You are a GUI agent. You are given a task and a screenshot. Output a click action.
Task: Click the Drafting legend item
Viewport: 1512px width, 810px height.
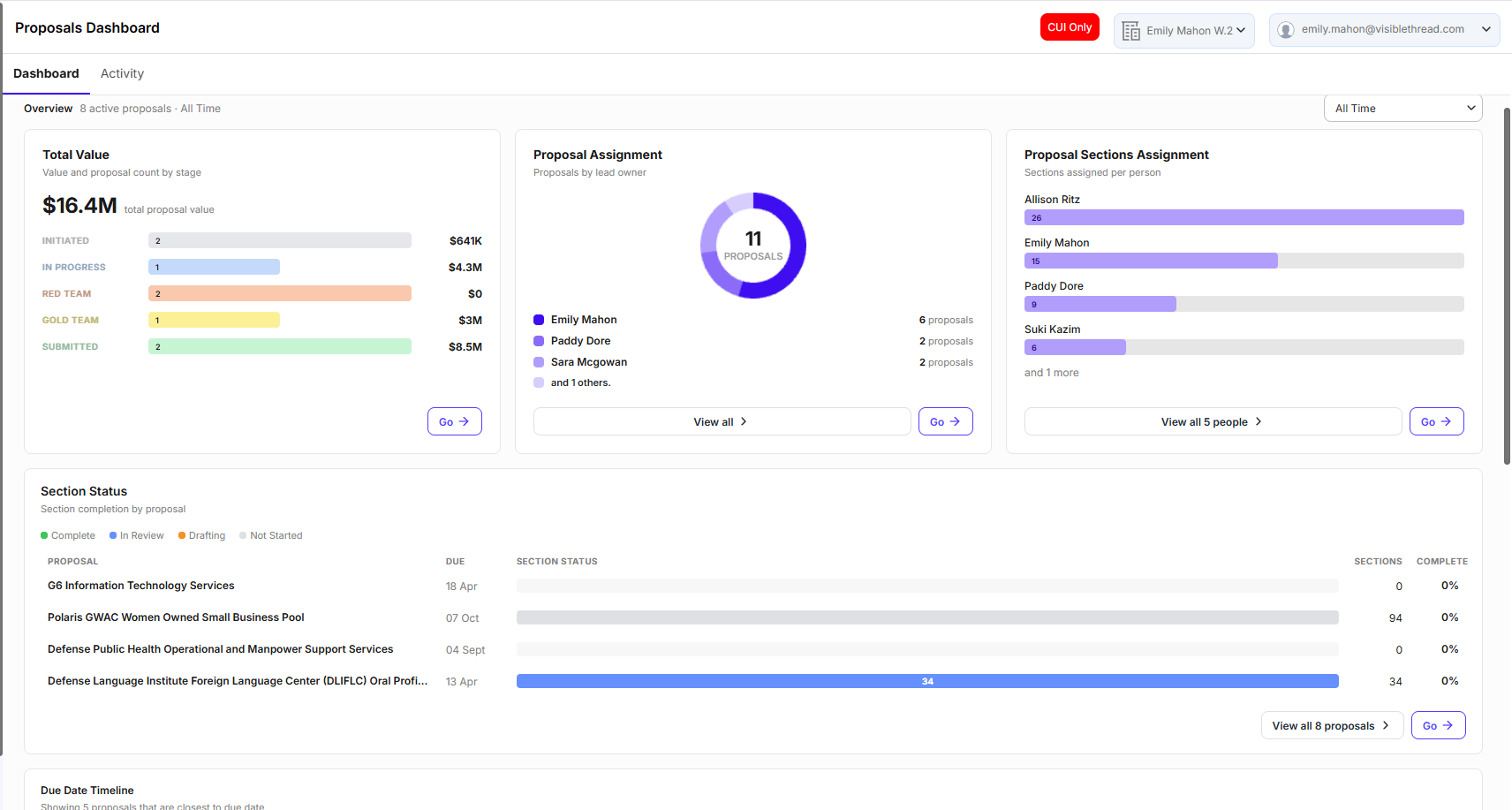tap(201, 535)
